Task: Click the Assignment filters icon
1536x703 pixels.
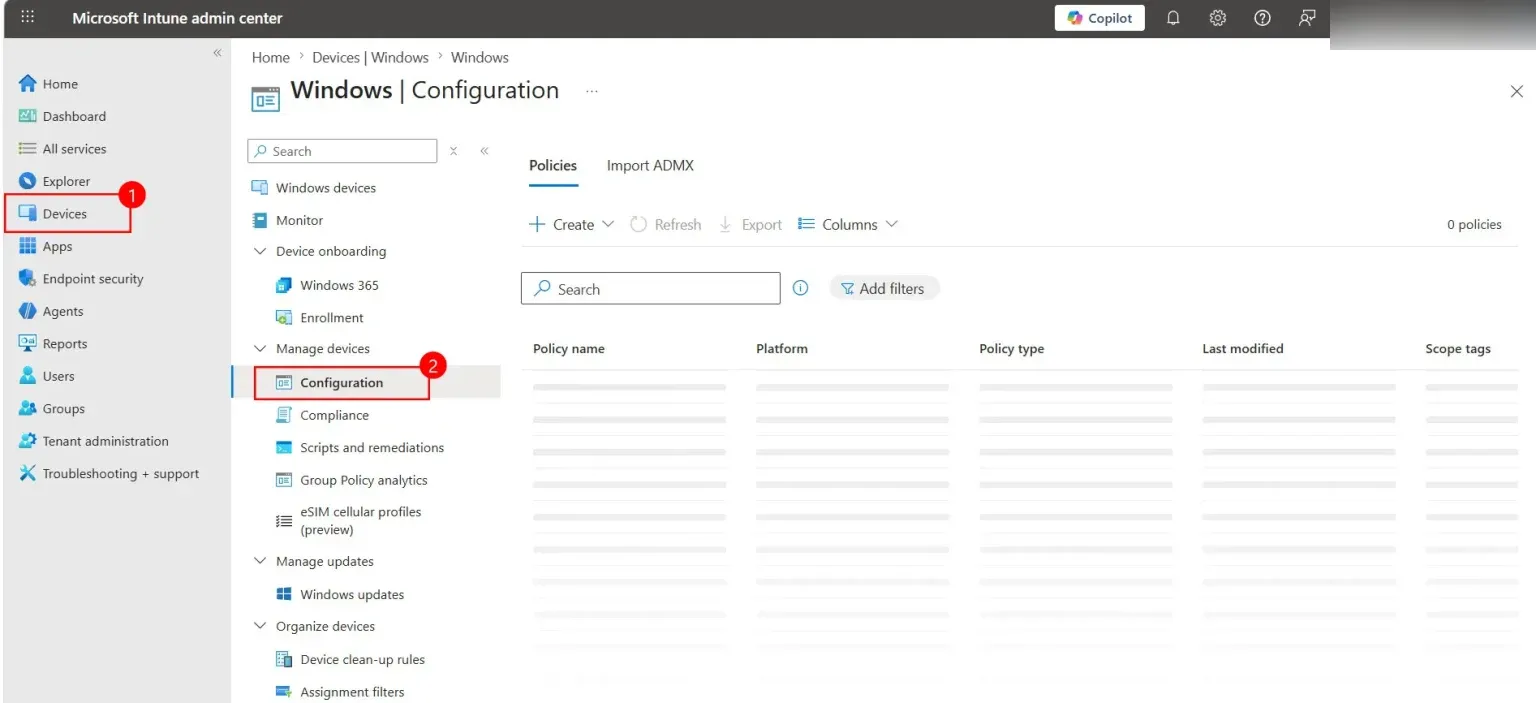Action: pos(283,691)
